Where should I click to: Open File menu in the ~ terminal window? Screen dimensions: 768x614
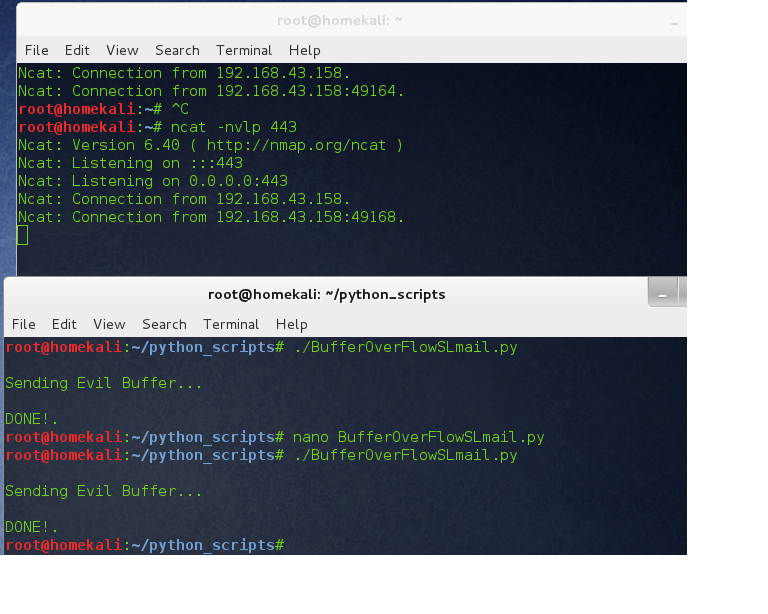pos(37,50)
